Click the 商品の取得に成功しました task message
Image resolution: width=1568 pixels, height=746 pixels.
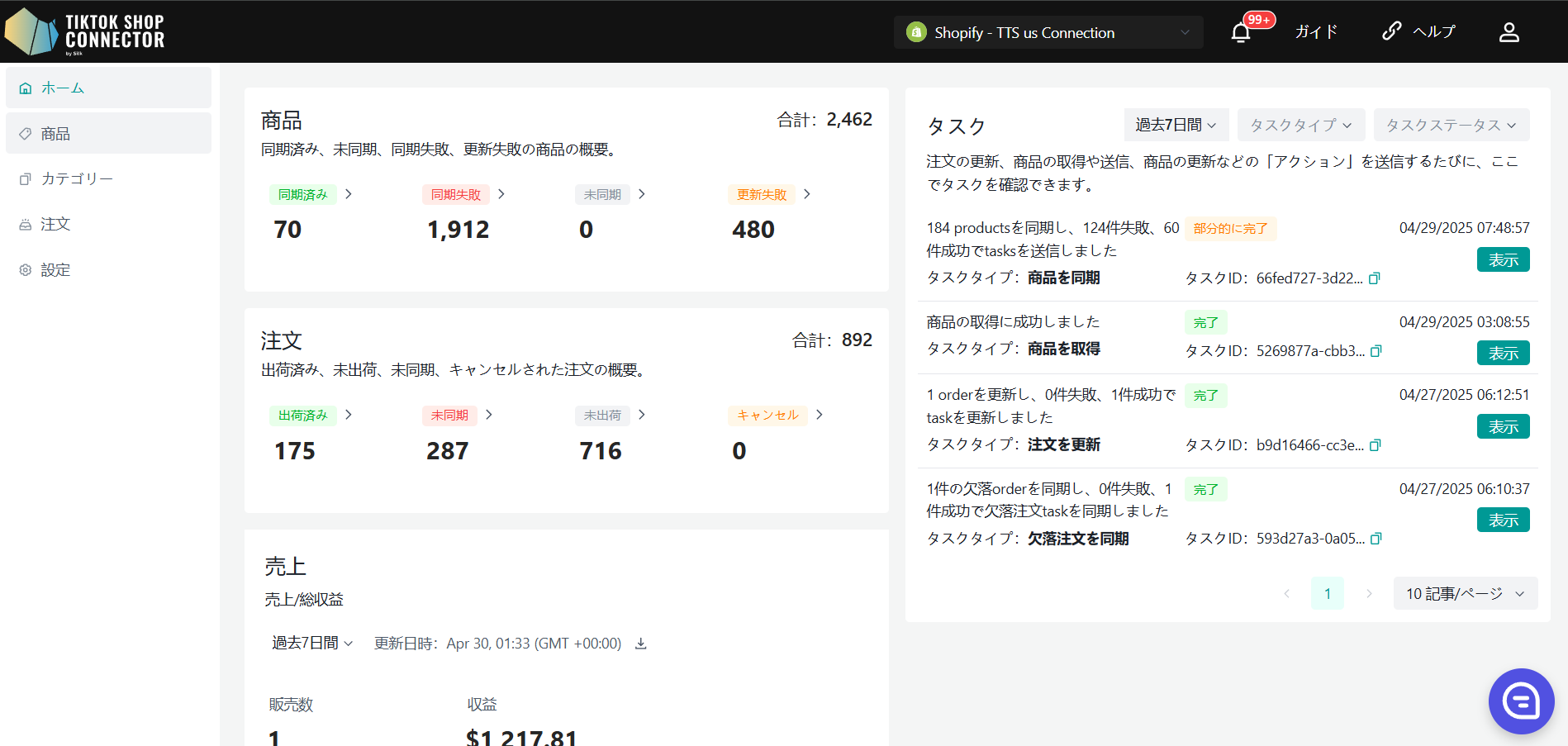(1013, 321)
